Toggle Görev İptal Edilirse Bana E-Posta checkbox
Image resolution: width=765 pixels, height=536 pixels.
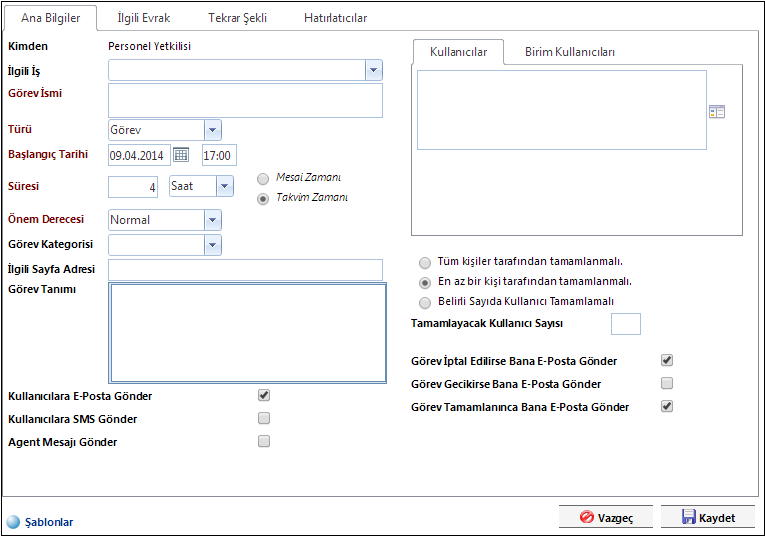667,360
